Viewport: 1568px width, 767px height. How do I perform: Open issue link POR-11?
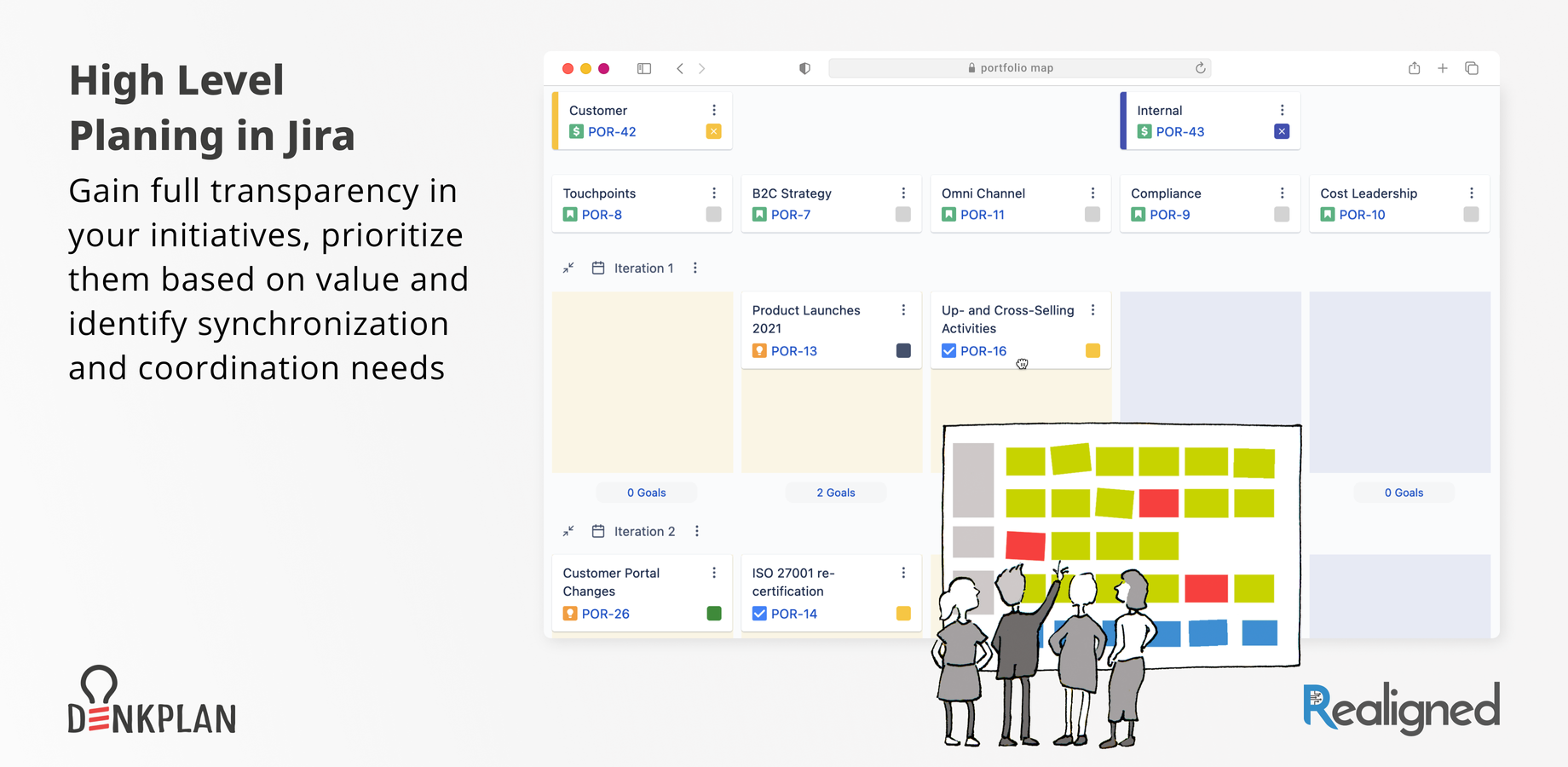tap(983, 215)
